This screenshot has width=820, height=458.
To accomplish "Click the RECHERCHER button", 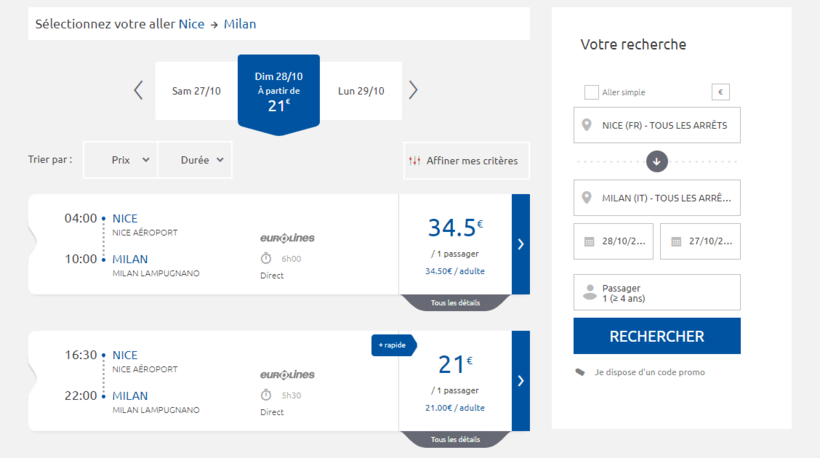I will (x=657, y=336).
